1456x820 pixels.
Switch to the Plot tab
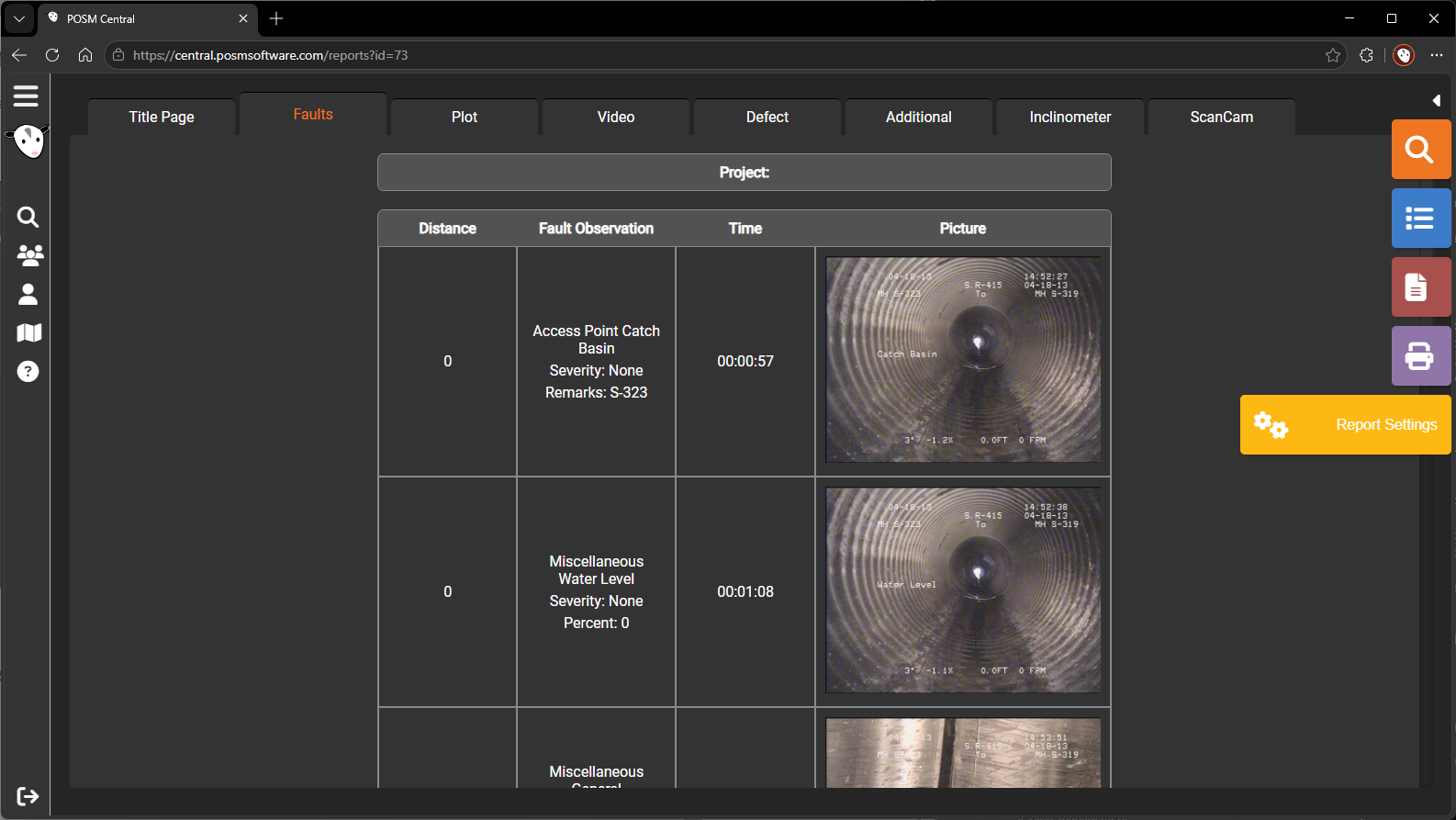[x=465, y=117]
